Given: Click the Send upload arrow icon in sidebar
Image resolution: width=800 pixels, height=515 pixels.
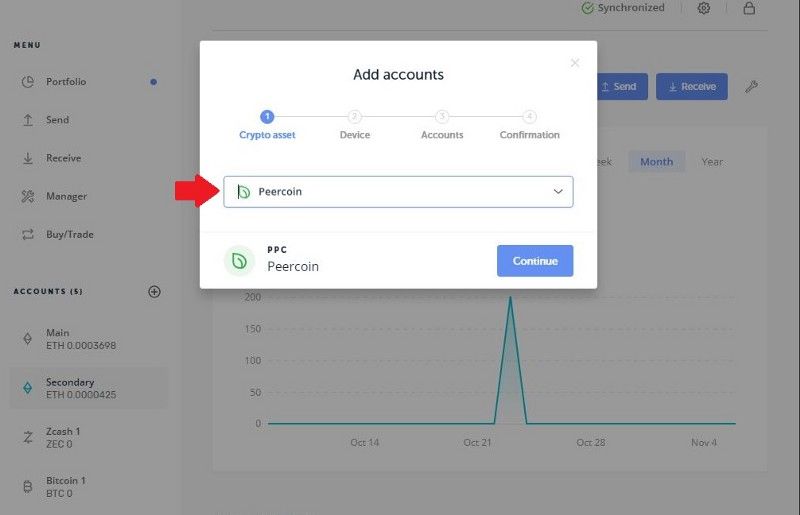Looking at the screenshot, I should [x=28, y=120].
